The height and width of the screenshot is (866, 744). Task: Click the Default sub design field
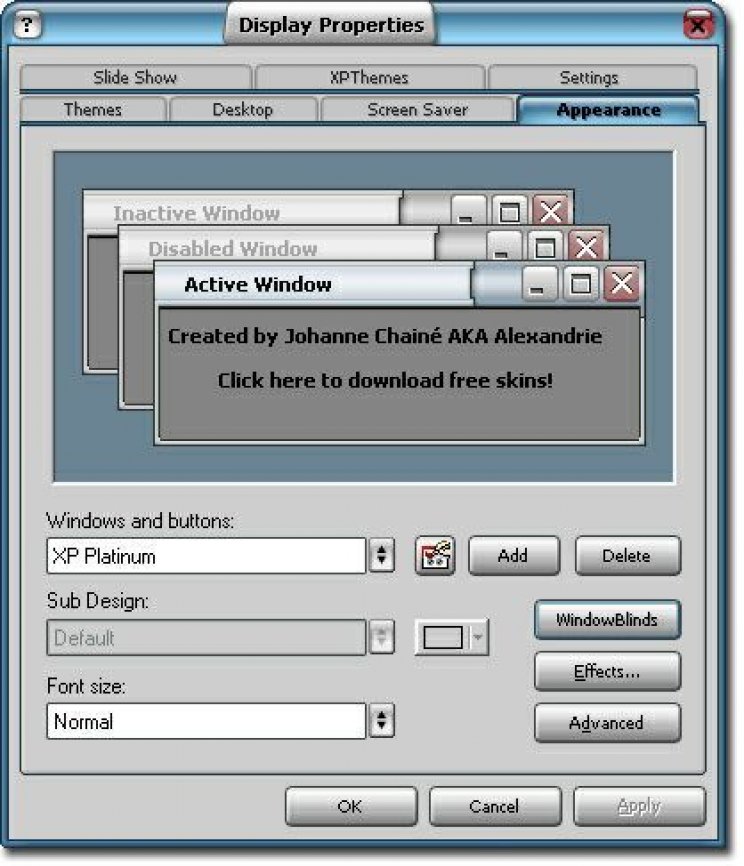[207, 637]
